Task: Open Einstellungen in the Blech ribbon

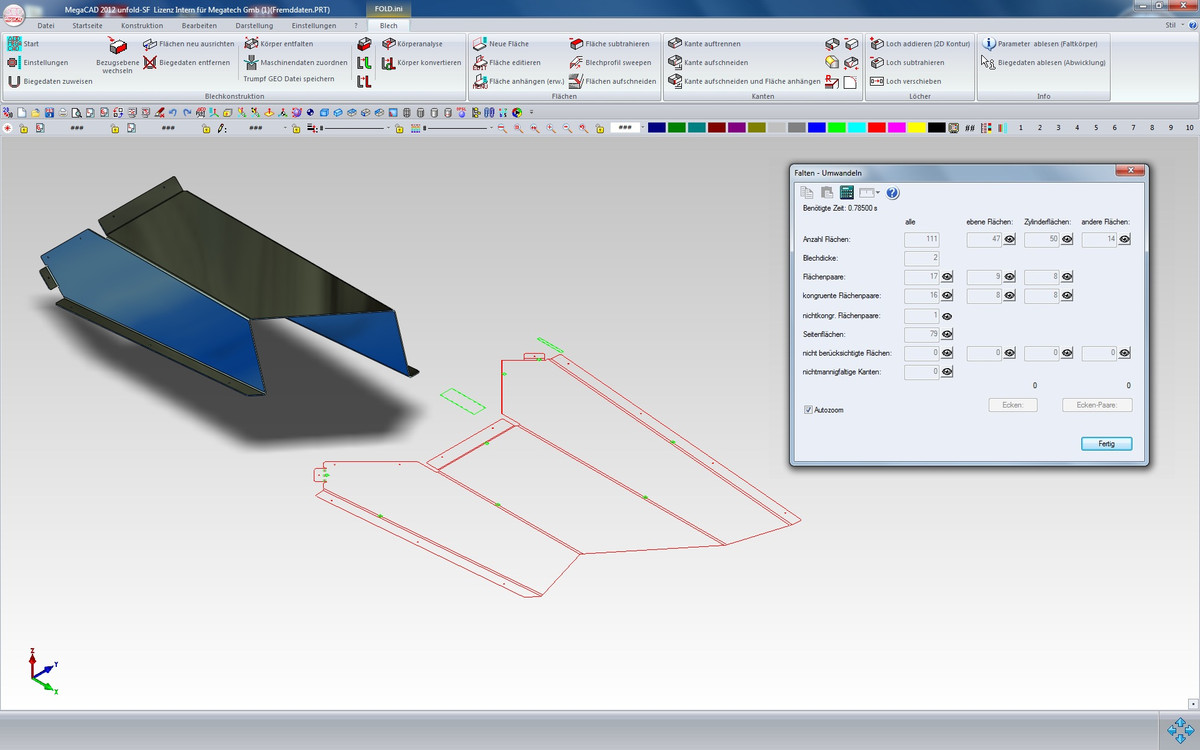Action: pyautogui.click(x=38, y=62)
